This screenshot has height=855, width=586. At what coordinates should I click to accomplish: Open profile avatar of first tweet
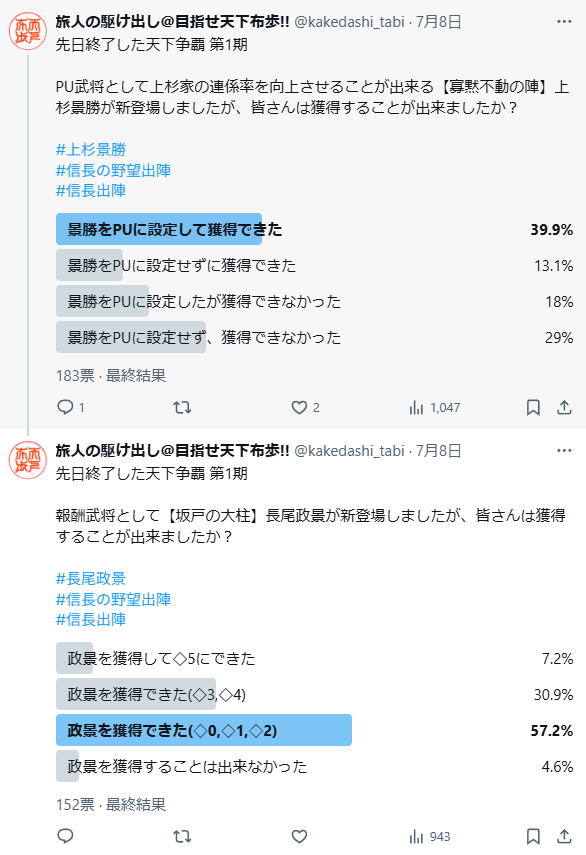pos(27,31)
